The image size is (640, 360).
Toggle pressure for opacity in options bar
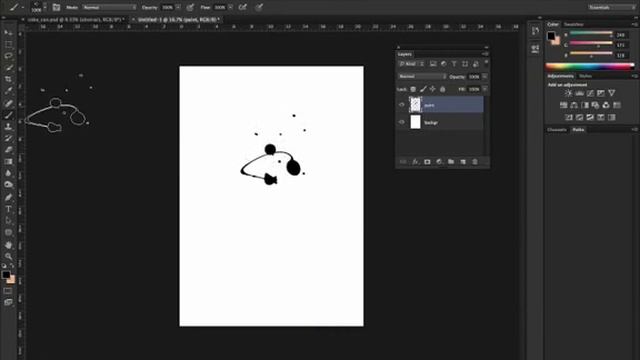[x=190, y=7]
